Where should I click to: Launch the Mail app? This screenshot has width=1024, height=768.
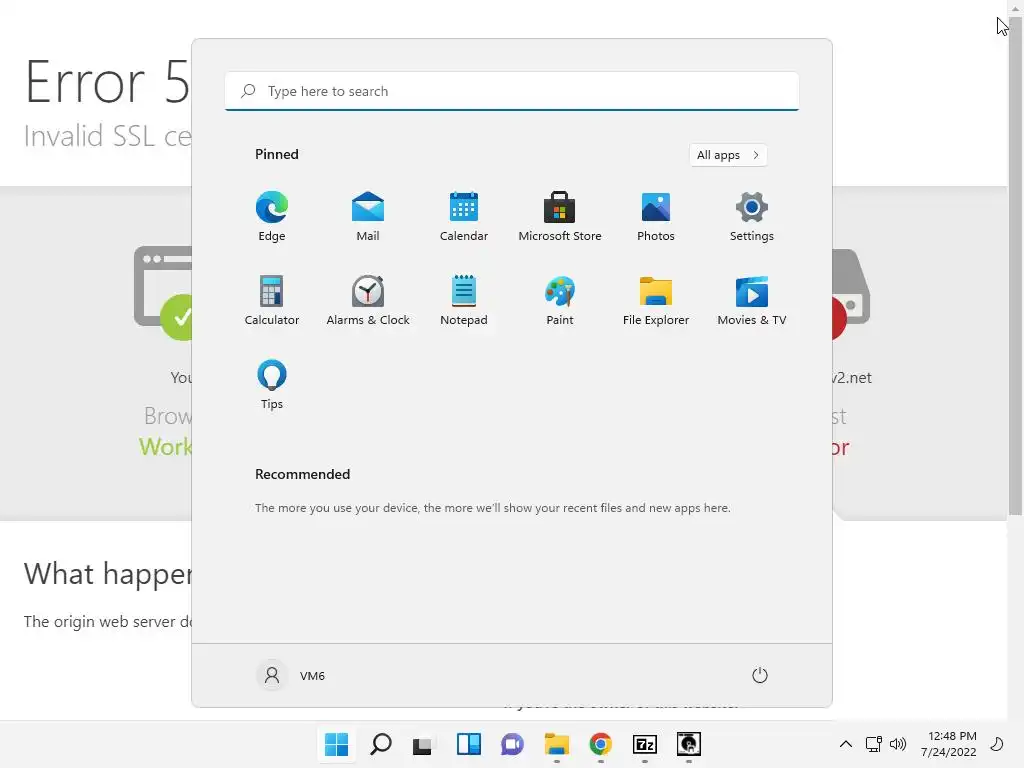368,216
